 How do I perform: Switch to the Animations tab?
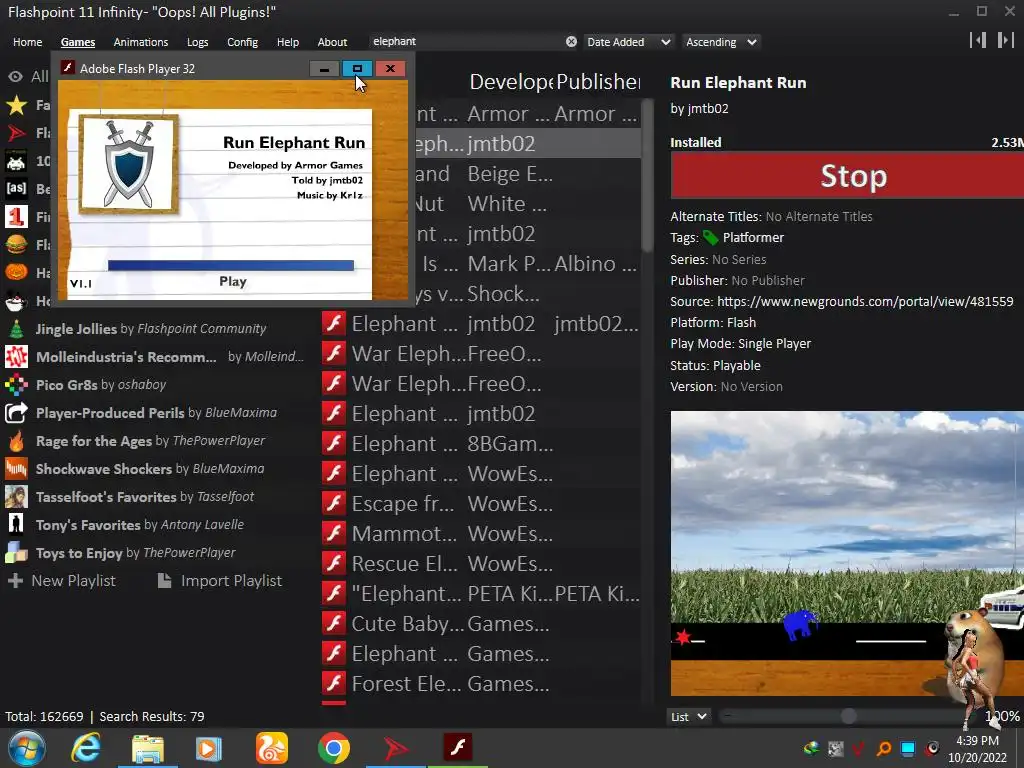coord(140,42)
